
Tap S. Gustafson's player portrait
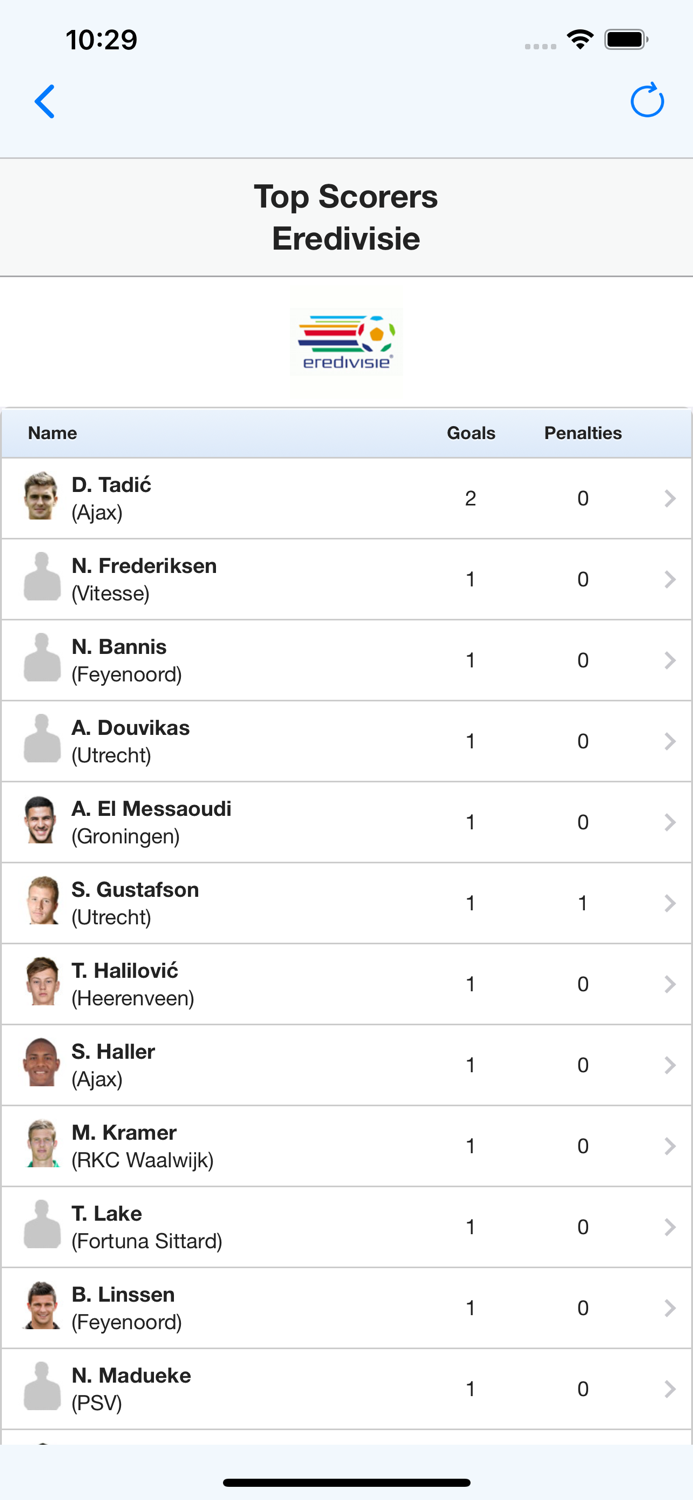41,902
